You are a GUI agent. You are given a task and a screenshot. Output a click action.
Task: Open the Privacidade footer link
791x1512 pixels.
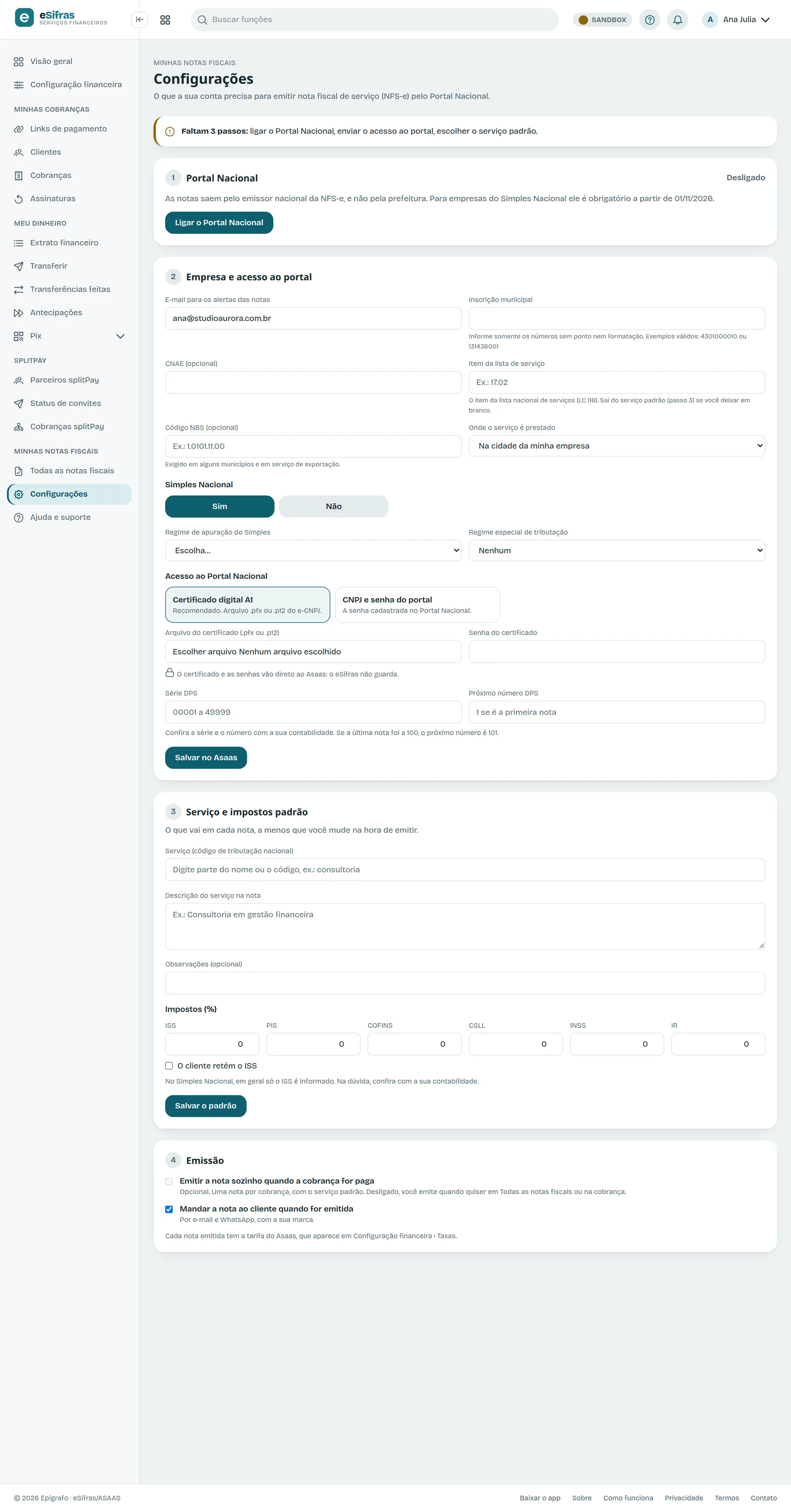click(x=684, y=1498)
